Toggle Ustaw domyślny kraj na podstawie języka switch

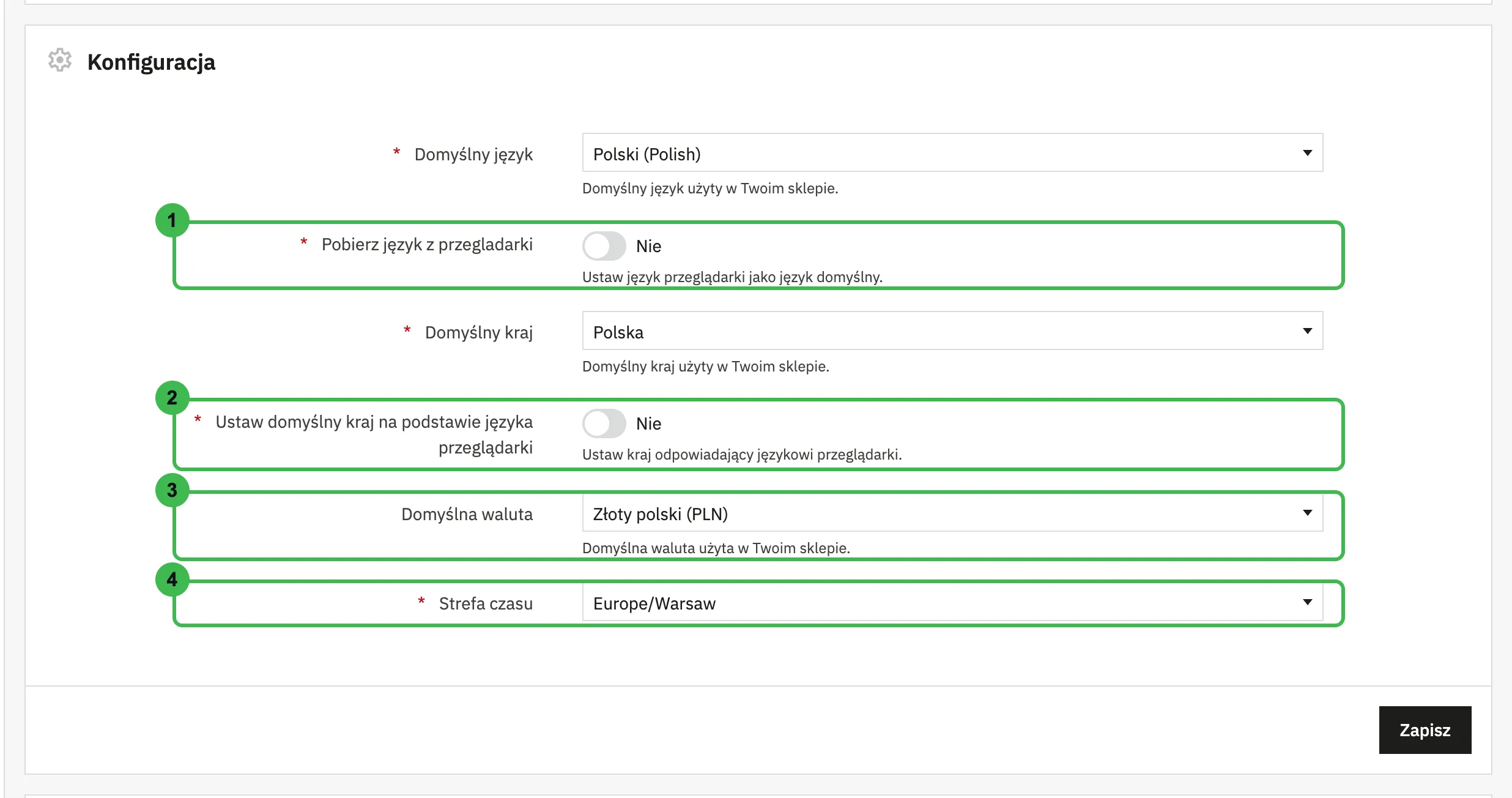604,423
